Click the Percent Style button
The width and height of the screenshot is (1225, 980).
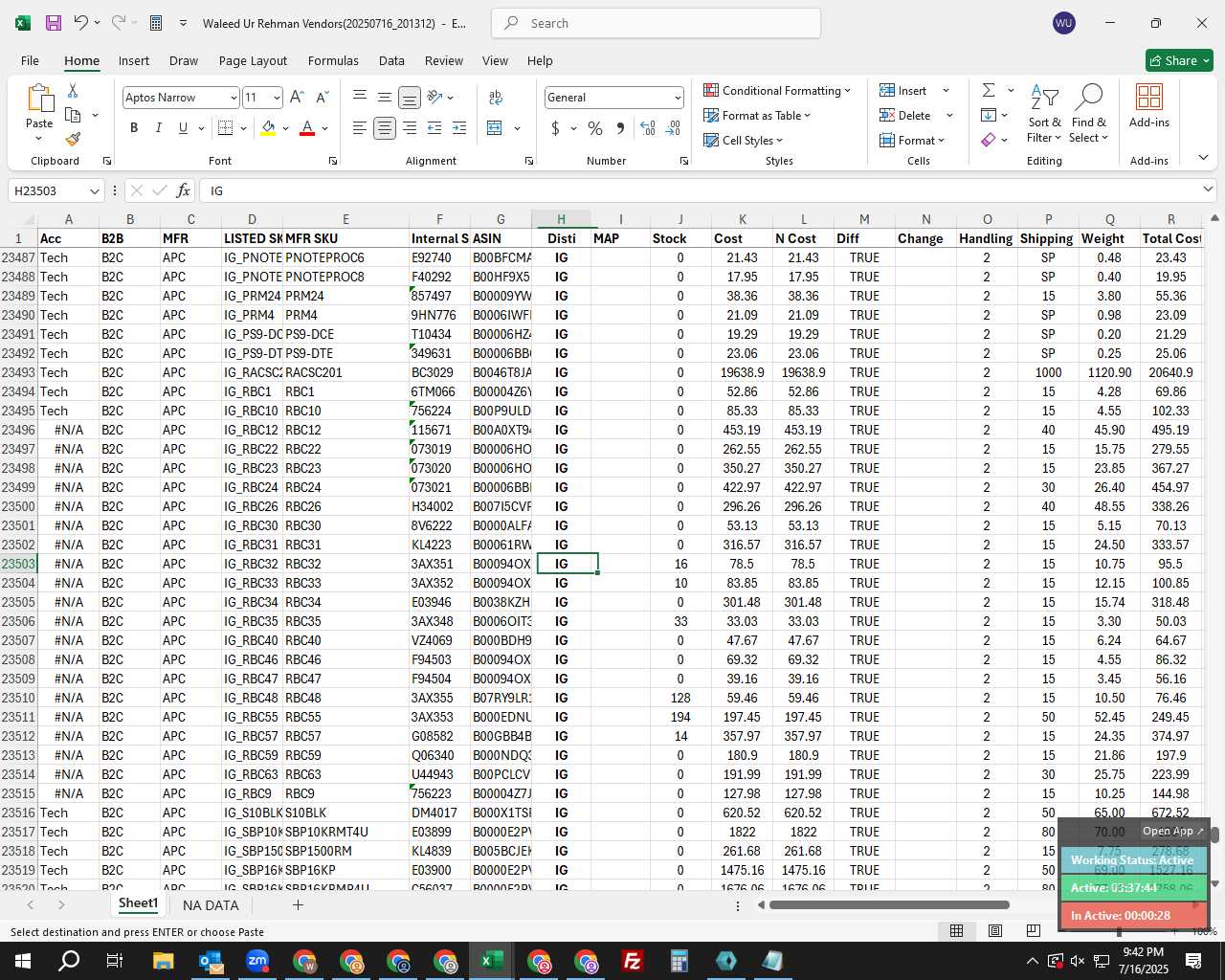595,128
